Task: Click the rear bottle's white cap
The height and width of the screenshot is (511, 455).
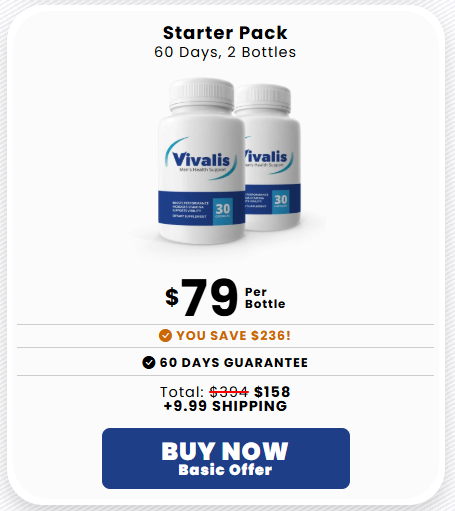Action: click(x=263, y=98)
